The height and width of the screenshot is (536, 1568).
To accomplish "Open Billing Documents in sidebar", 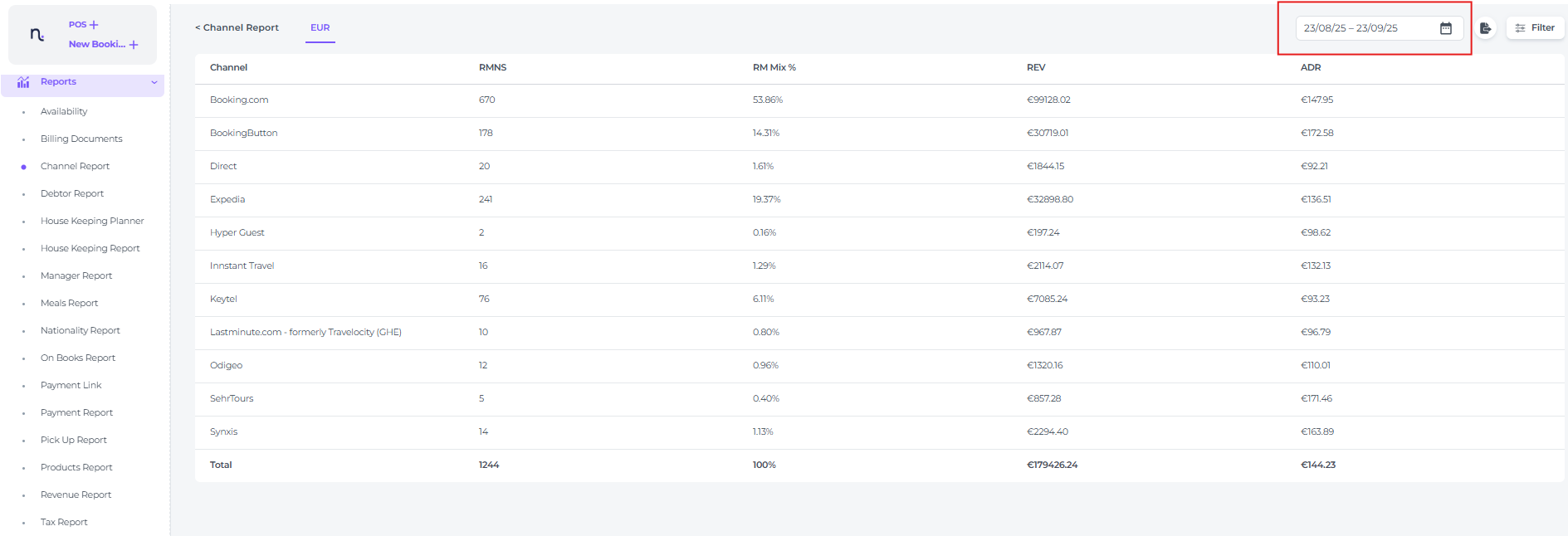I will click(81, 139).
